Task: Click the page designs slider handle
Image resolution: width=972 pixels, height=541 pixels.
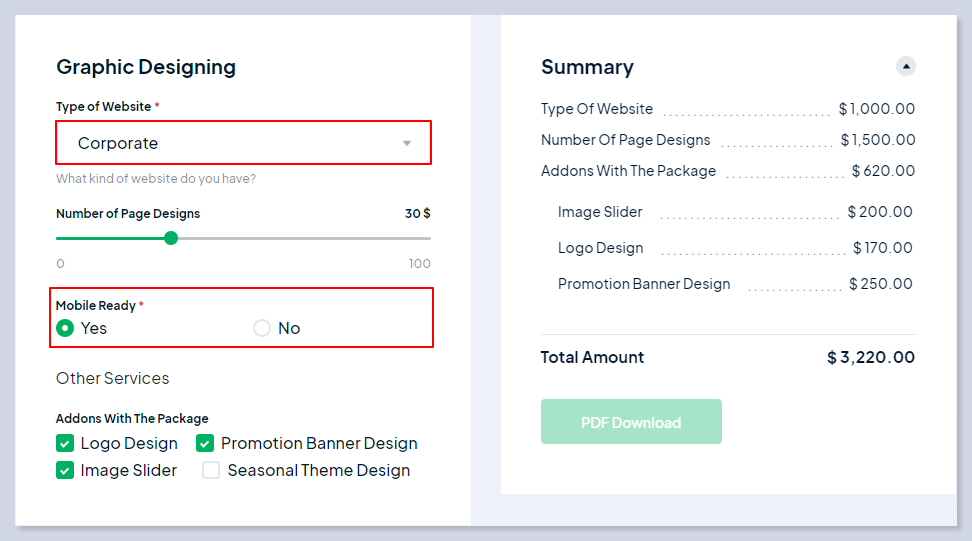Action: click(171, 238)
